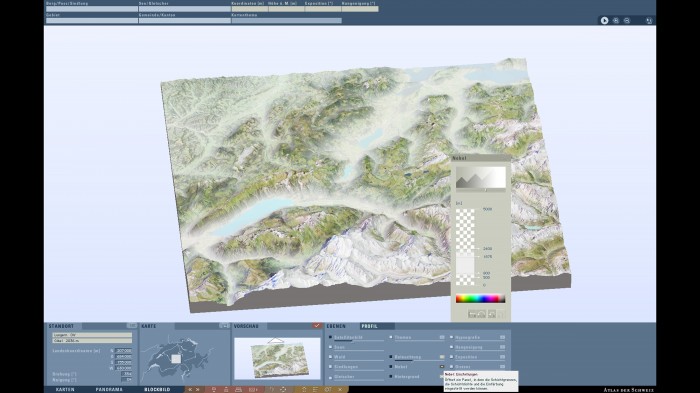The image size is (700, 393).
Task: Click the third button at the Nebel panel bottom
Action: click(x=492, y=314)
